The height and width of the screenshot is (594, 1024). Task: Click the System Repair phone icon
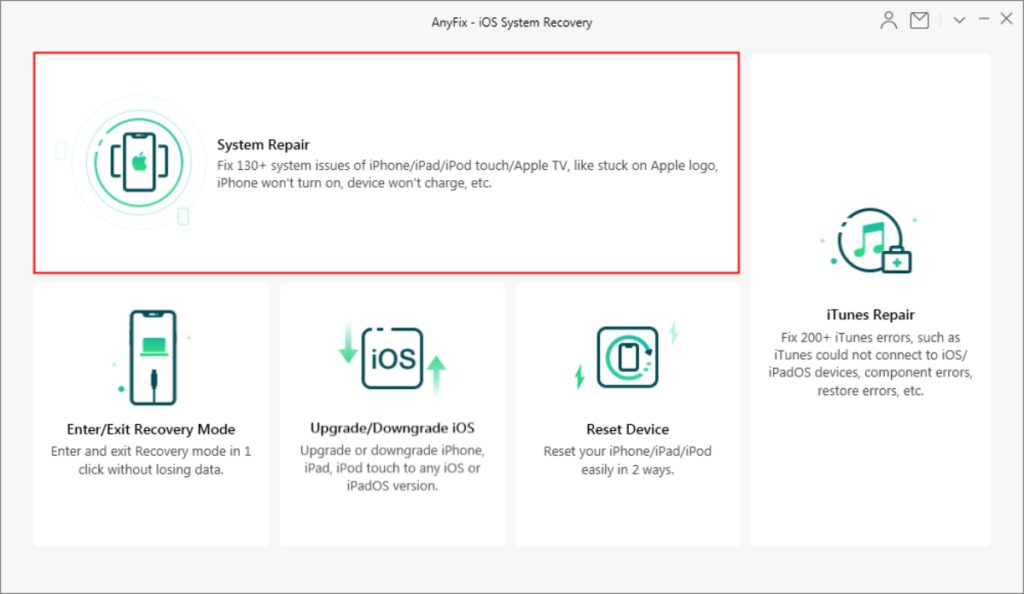139,162
